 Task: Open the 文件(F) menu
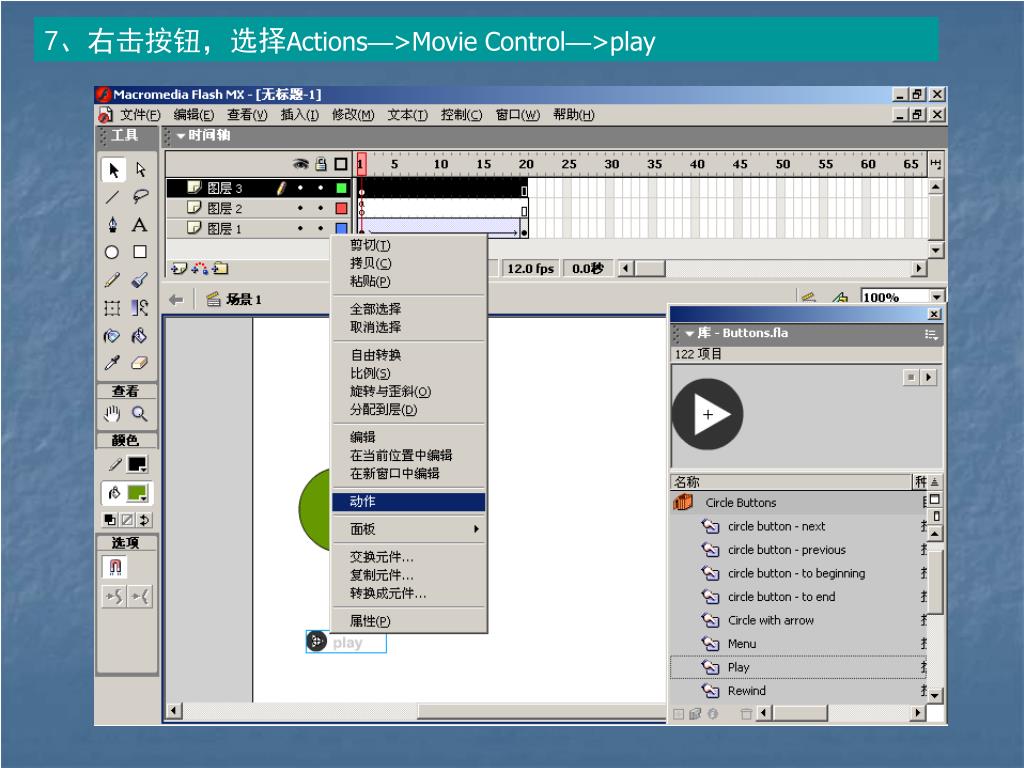point(140,115)
